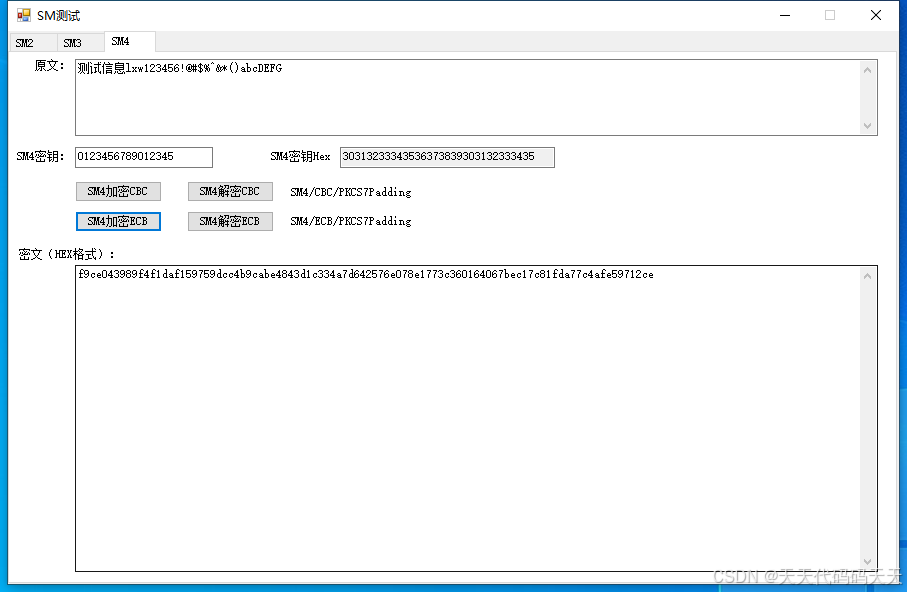Click into the SM4密钥 key field
This screenshot has width=907, height=592.
pos(144,157)
